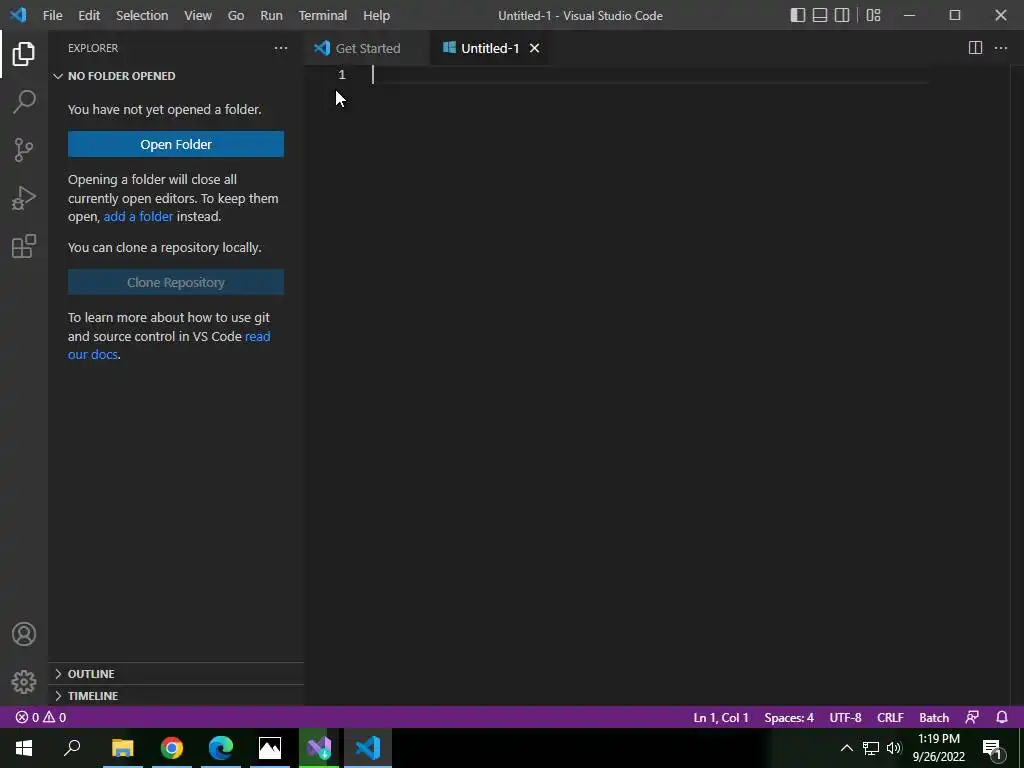Image resolution: width=1024 pixels, height=768 pixels.
Task: Open the Run and Debug view icon
Action: (24, 199)
